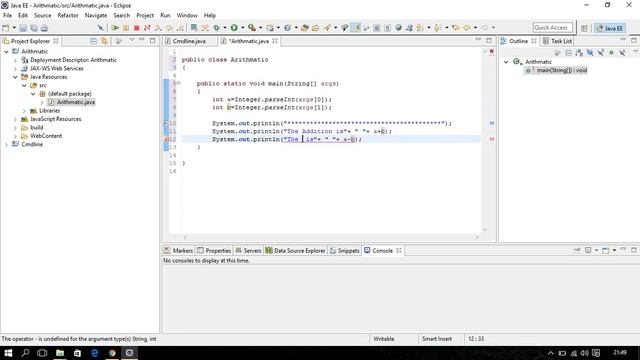Open the Refactor menu
Screen dimensions: 640x360
pos(68,16)
